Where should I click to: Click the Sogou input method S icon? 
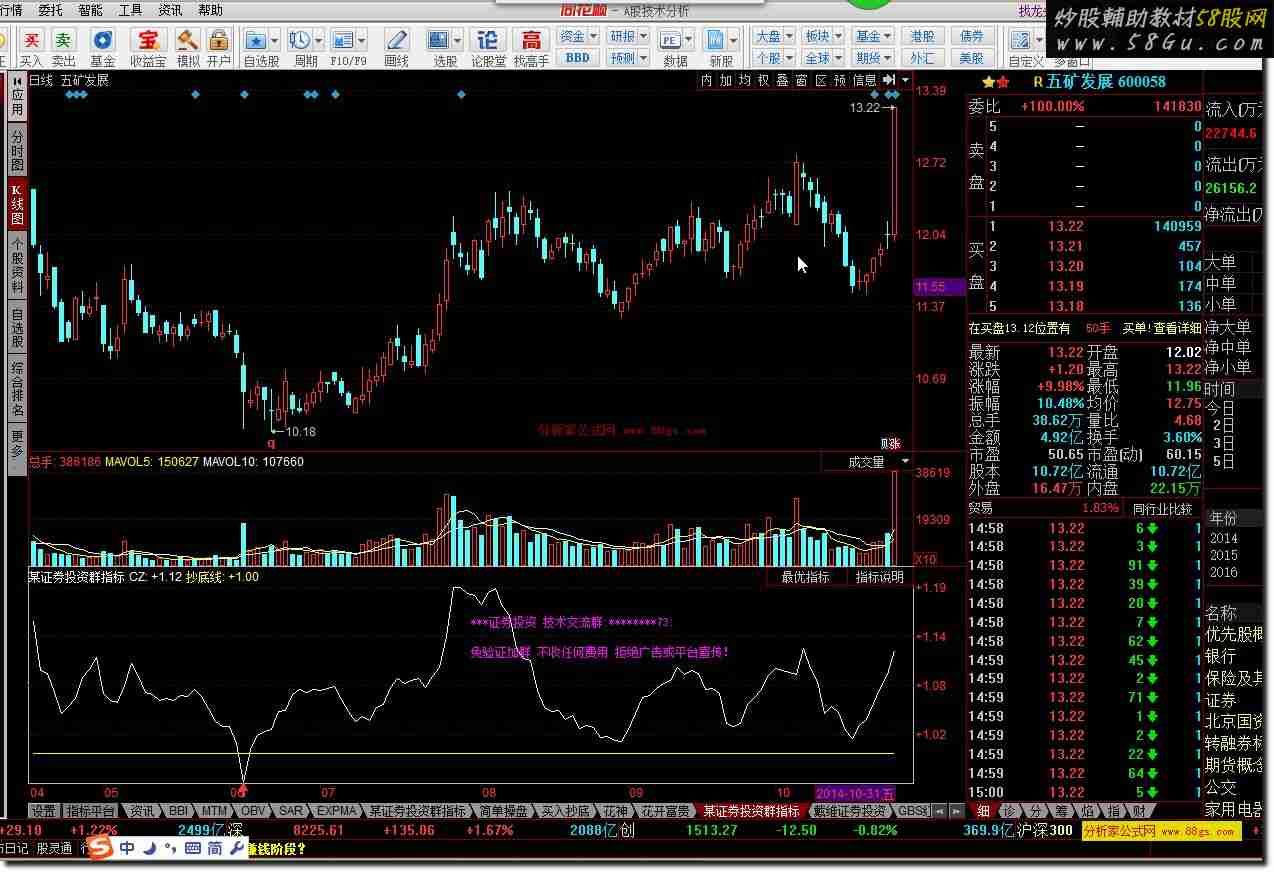click(x=99, y=848)
